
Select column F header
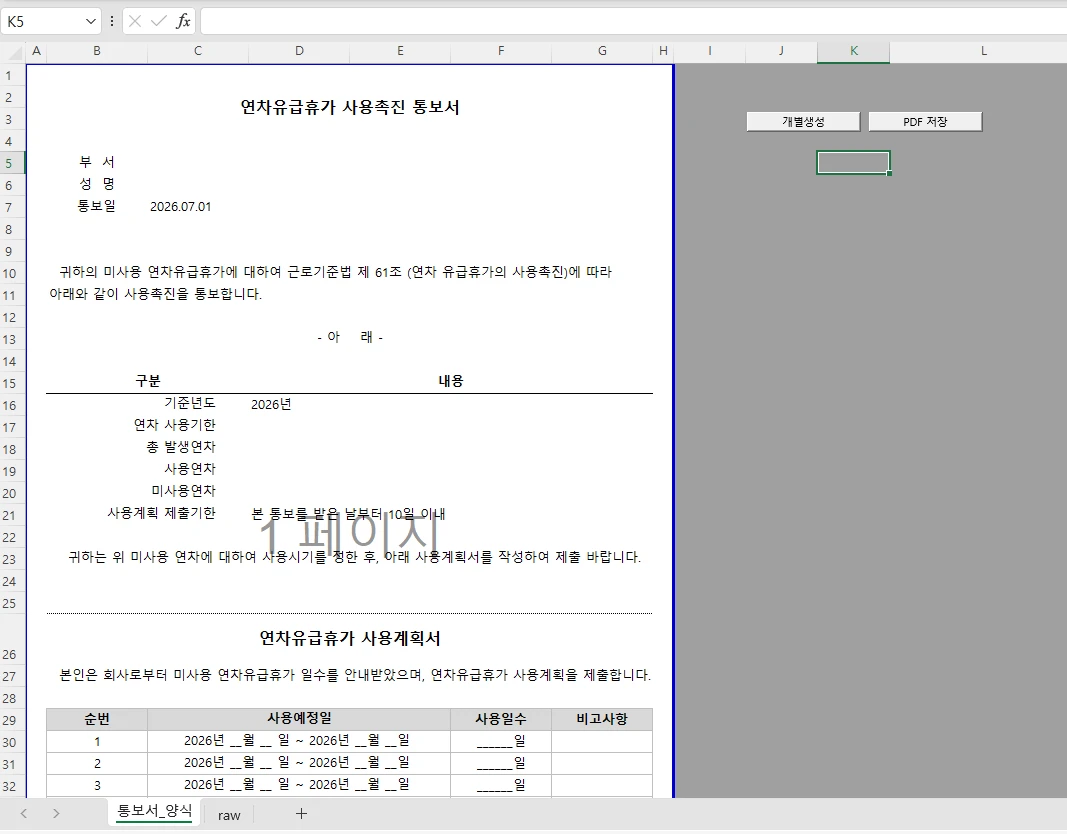[x=501, y=51]
